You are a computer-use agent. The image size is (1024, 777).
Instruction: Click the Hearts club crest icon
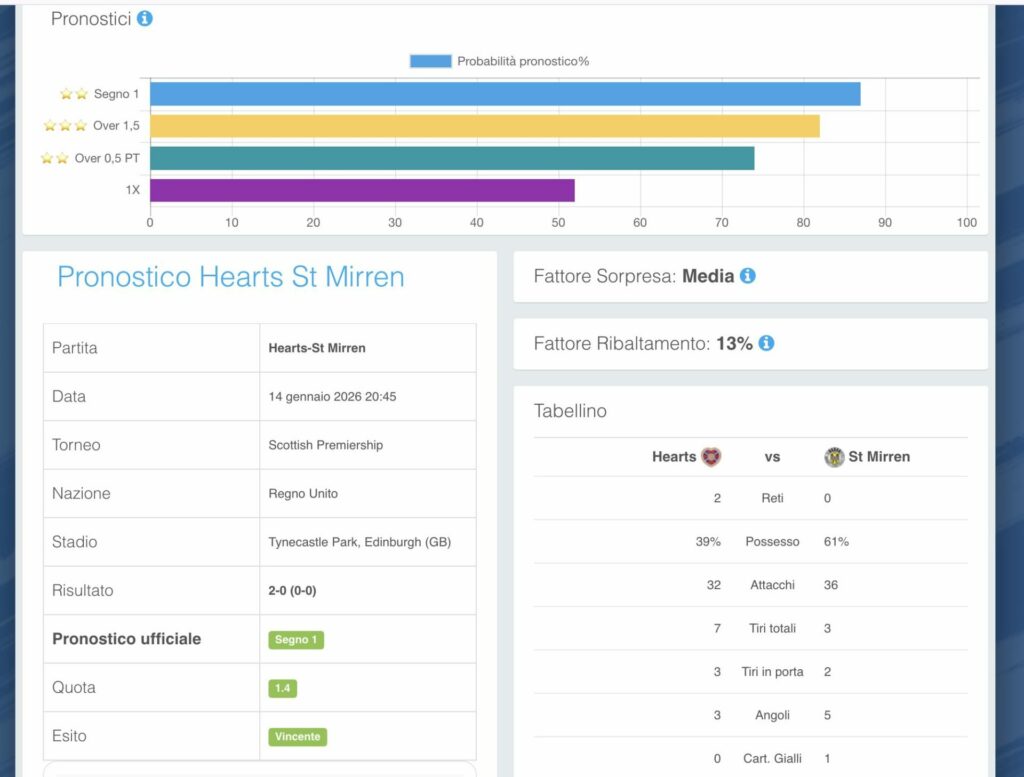(711, 457)
